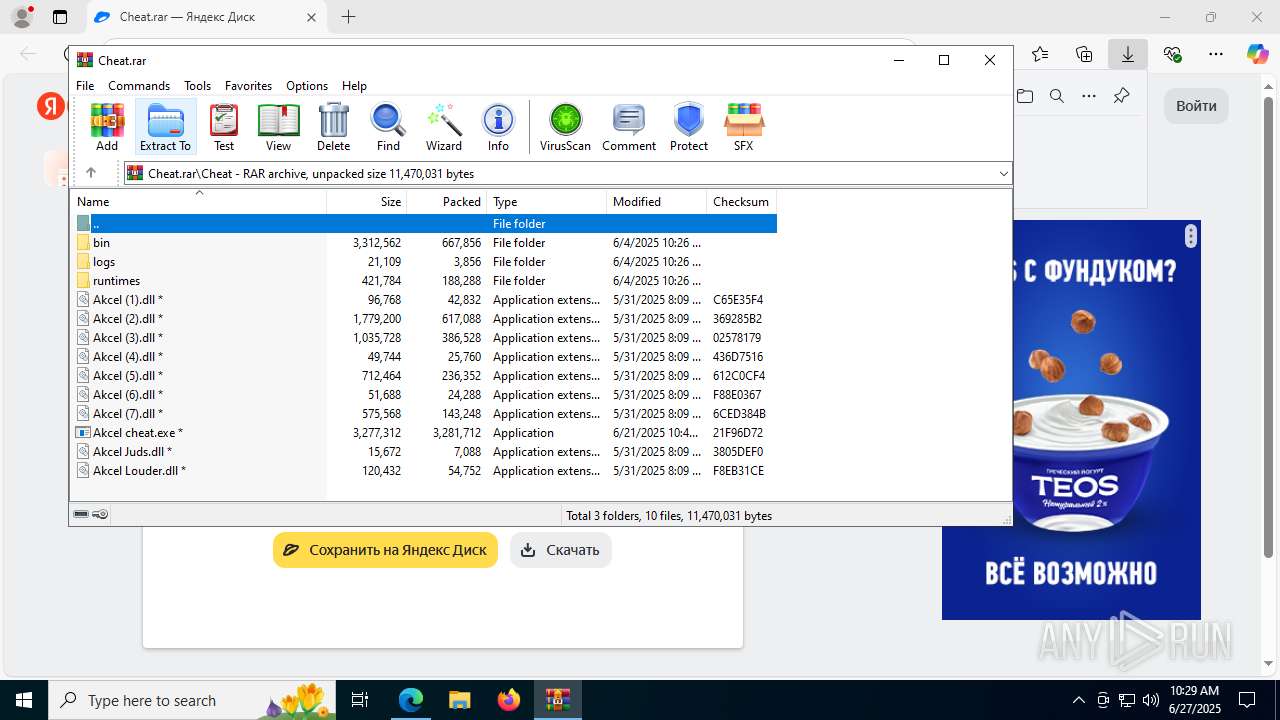Launch the Wizard tool
The image size is (1280, 720).
pyautogui.click(x=444, y=127)
